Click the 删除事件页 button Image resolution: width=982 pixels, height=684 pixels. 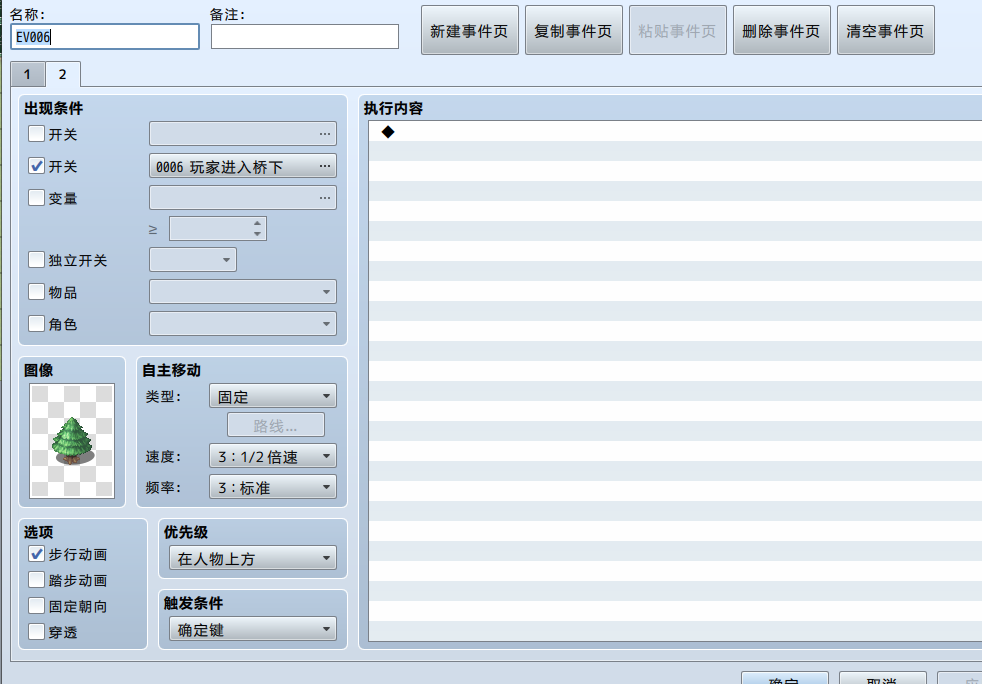(782, 31)
